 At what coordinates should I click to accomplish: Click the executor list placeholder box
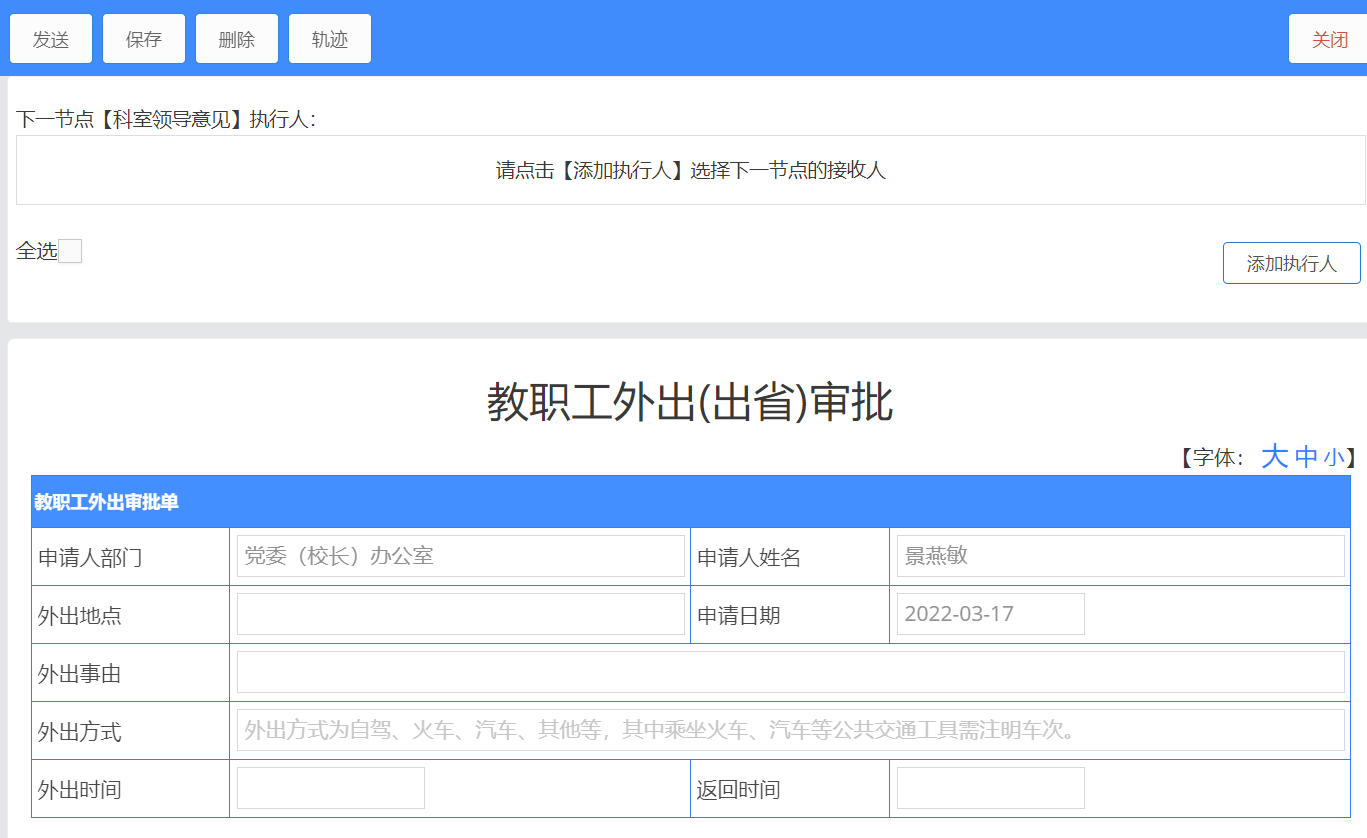point(691,170)
